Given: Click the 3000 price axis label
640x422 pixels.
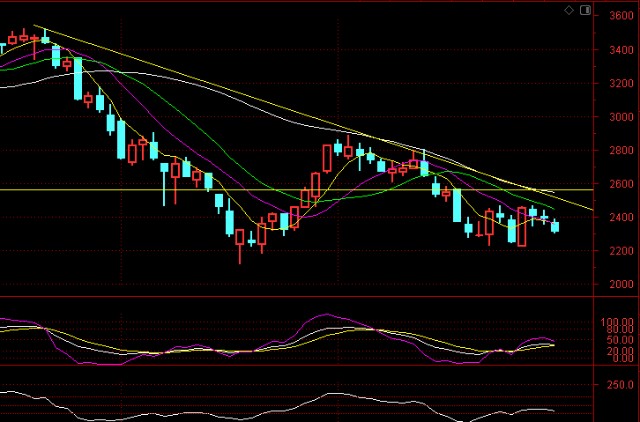Looking at the screenshot, I should 620,117.
